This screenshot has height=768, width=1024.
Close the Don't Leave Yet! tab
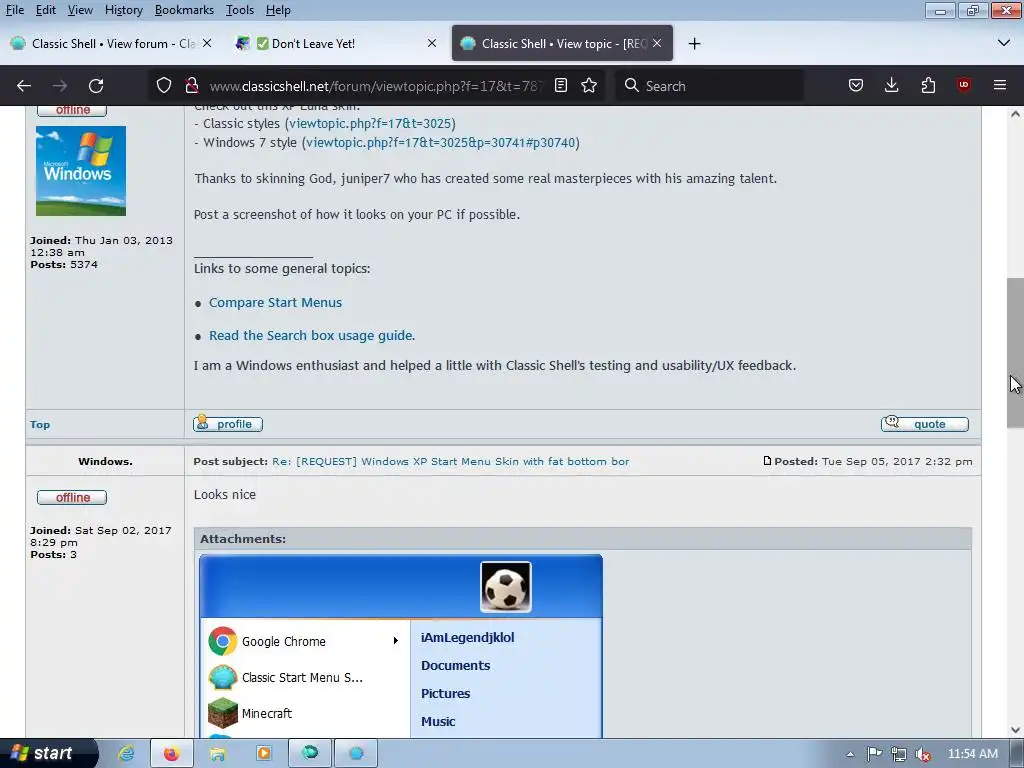point(432,43)
